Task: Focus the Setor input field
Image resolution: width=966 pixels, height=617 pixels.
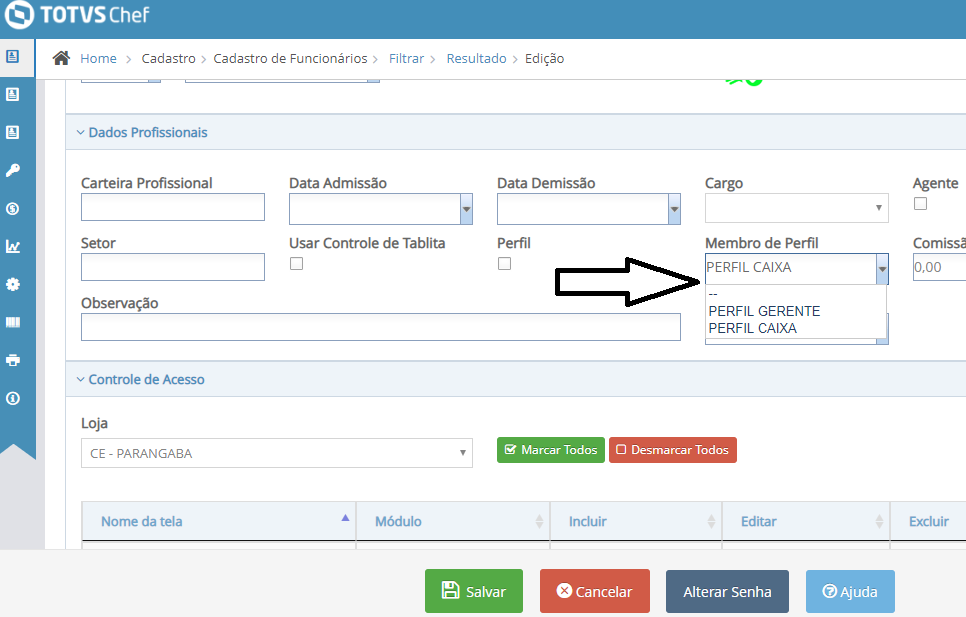Action: (x=172, y=267)
